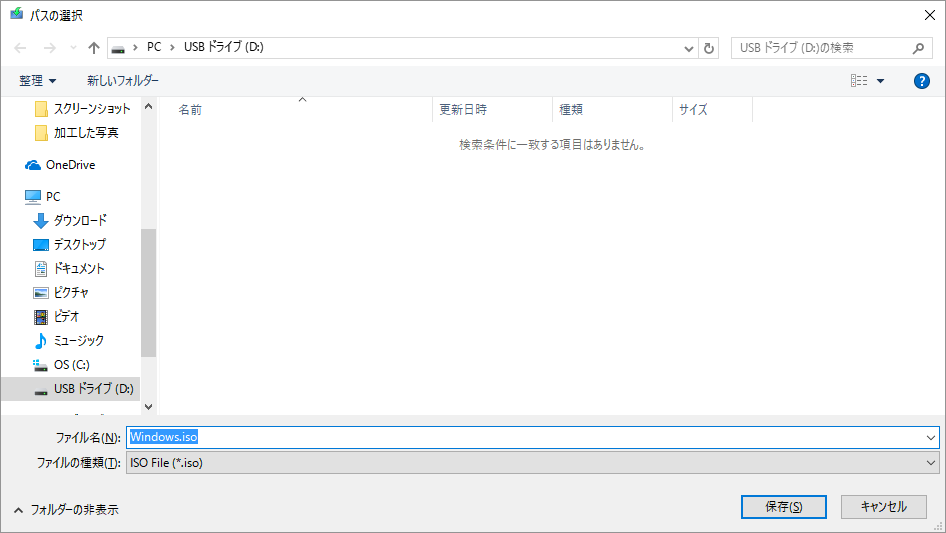Open the ミュージック folder
Viewport: 946px width, 533px height.
coord(69,340)
